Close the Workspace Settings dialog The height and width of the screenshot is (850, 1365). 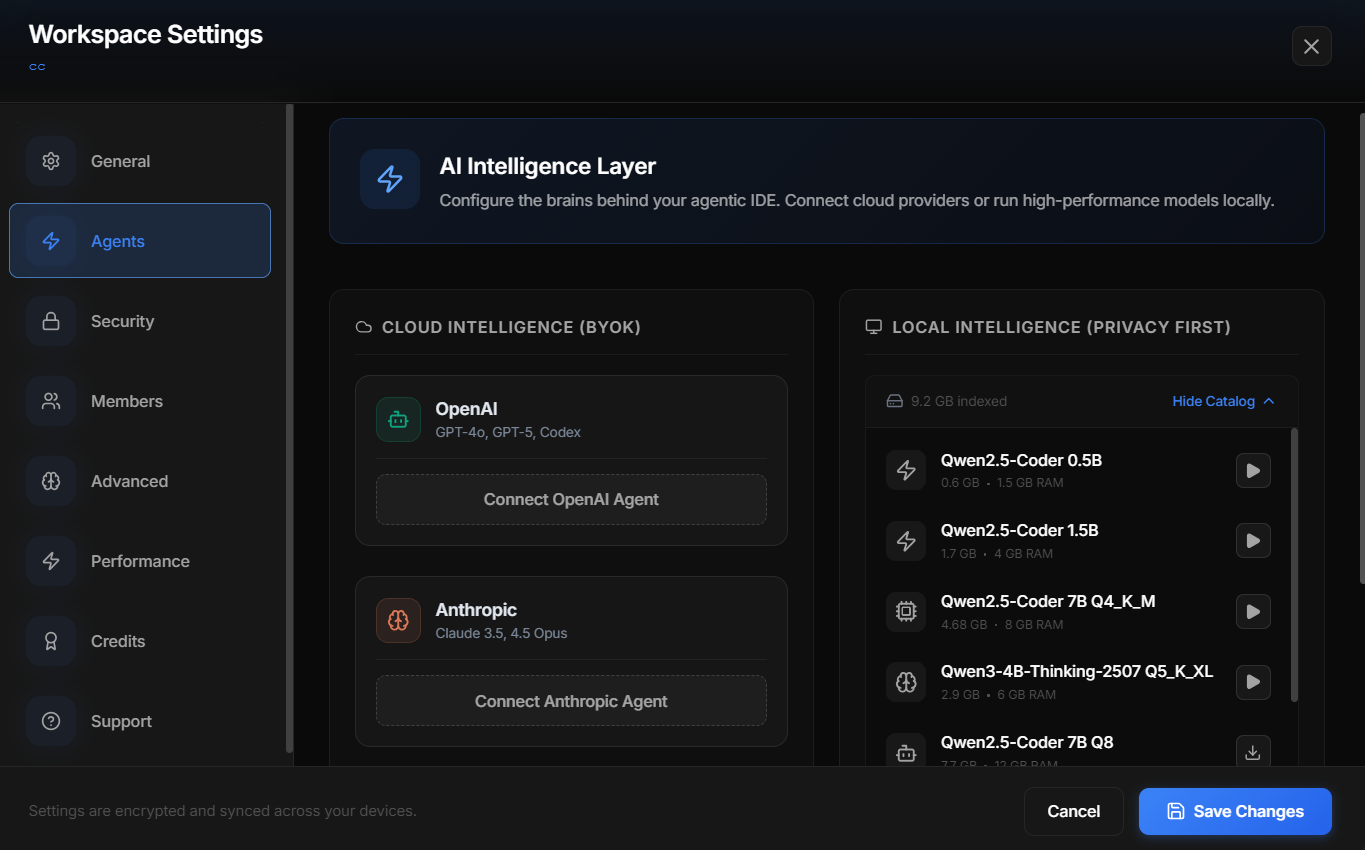[x=1311, y=46]
